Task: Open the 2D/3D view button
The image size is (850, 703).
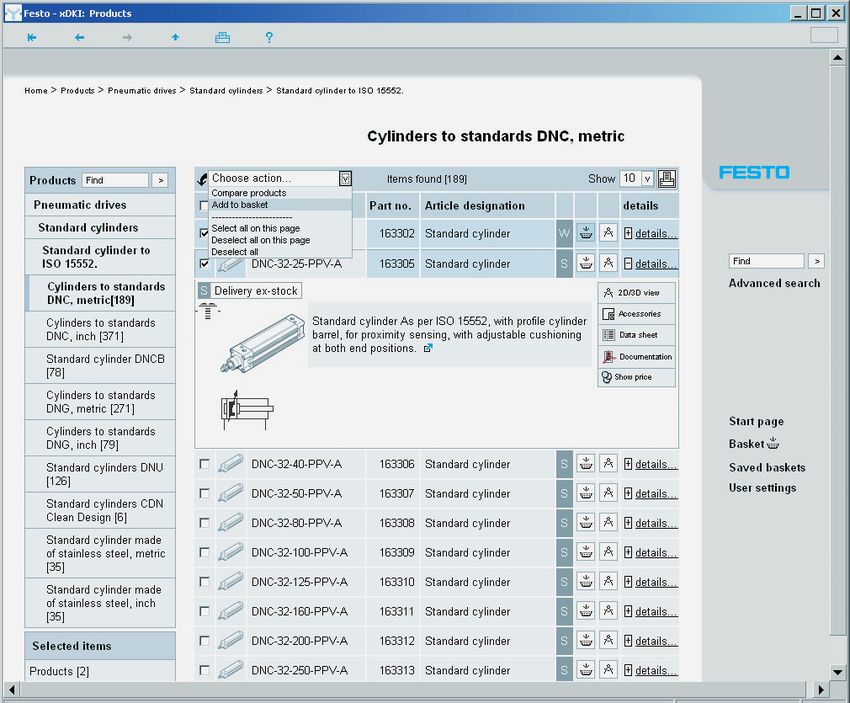Action: (x=637, y=293)
